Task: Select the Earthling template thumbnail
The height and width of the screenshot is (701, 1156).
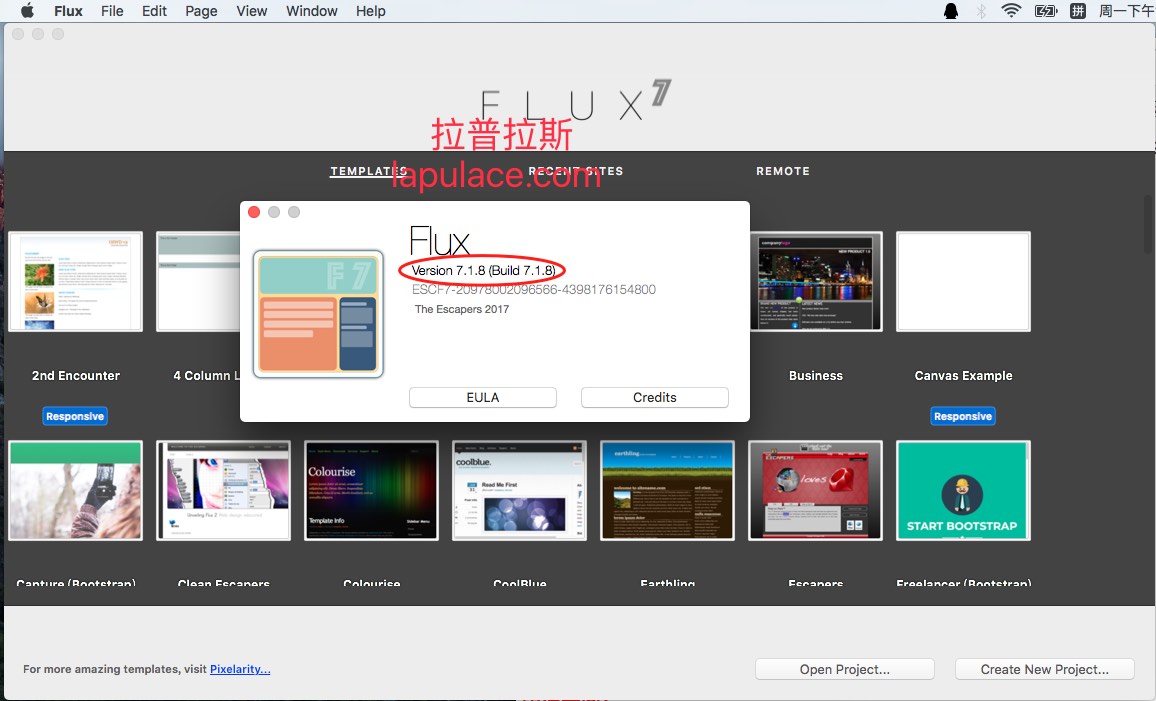Action: (x=667, y=491)
